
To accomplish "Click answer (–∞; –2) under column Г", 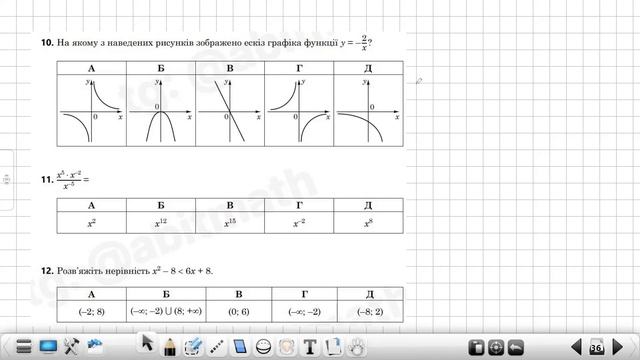I will tap(304, 312).
